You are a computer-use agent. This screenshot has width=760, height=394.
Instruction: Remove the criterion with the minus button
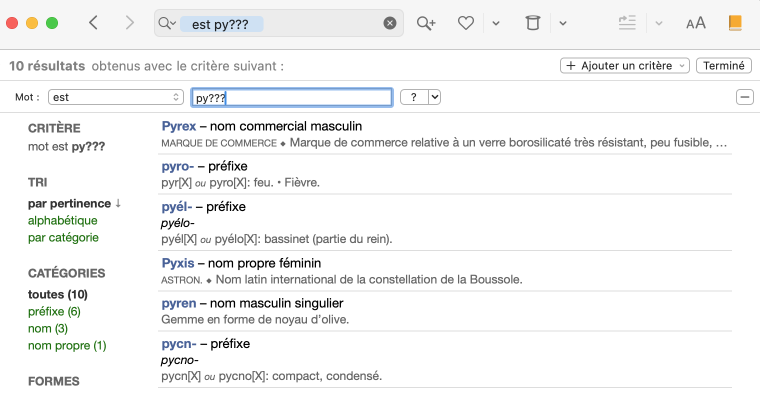[x=744, y=97]
